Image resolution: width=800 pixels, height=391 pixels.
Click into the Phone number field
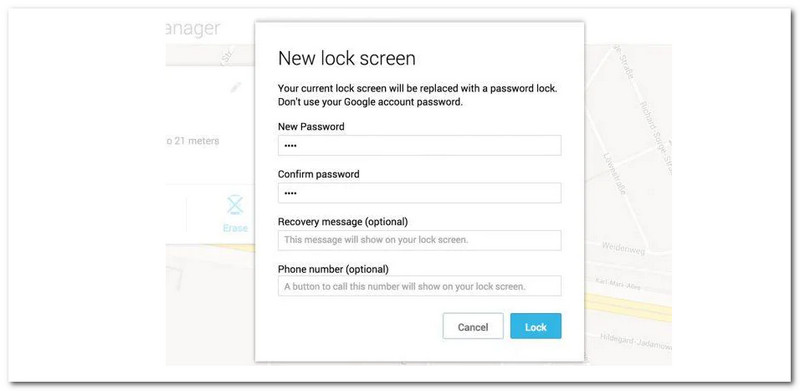pyautogui.click(x=419, y=286)
